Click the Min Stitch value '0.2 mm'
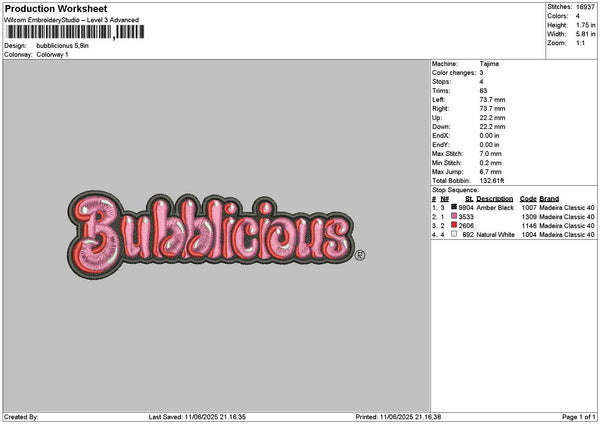The height and width of the screenshot is (424, 600). [491, 163]
